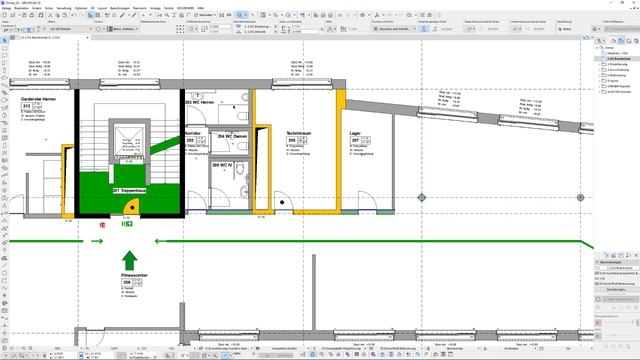Viewport: 640px width, 360px height.
Task: Select the Polyline tool in the toolbox
Action: point(4,280)
